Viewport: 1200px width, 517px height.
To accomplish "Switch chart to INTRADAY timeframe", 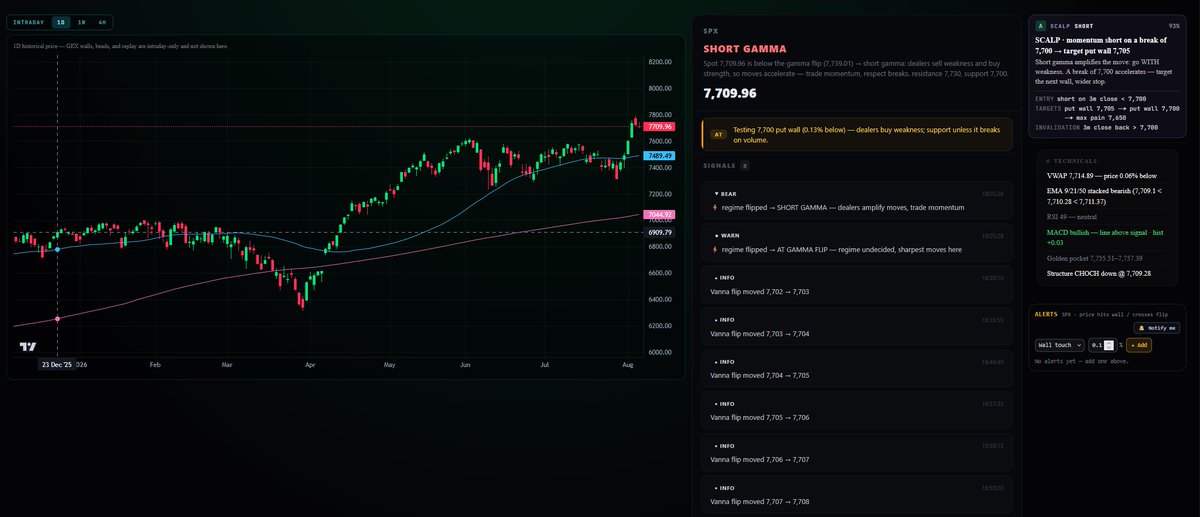I will (30, 22).
